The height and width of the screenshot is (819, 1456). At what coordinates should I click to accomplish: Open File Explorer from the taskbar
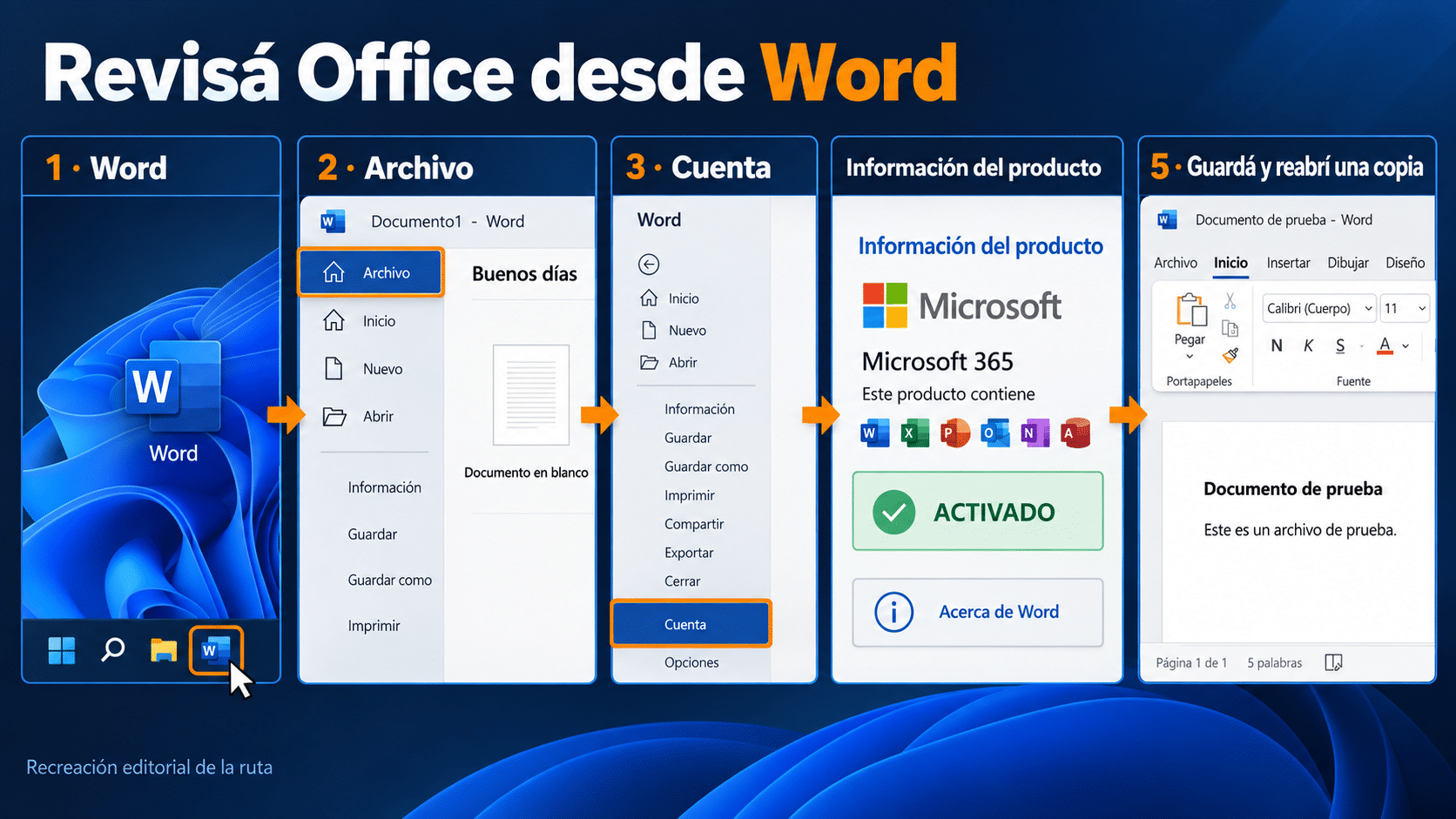(x=164, y=650)
